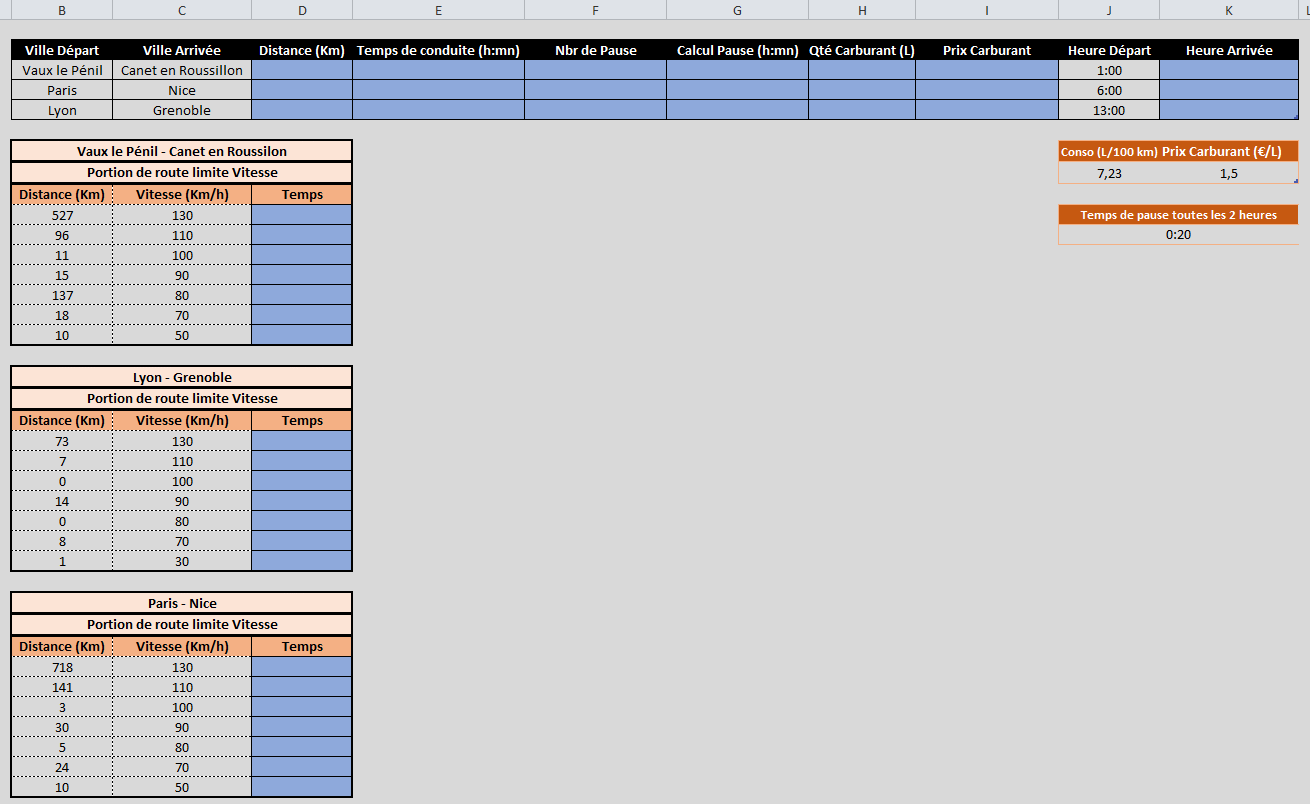Click the 'Prix Carburant (€/L)' header
Image resolution: width=1310 pixels, height=804 pixels.
point(1229,152)
